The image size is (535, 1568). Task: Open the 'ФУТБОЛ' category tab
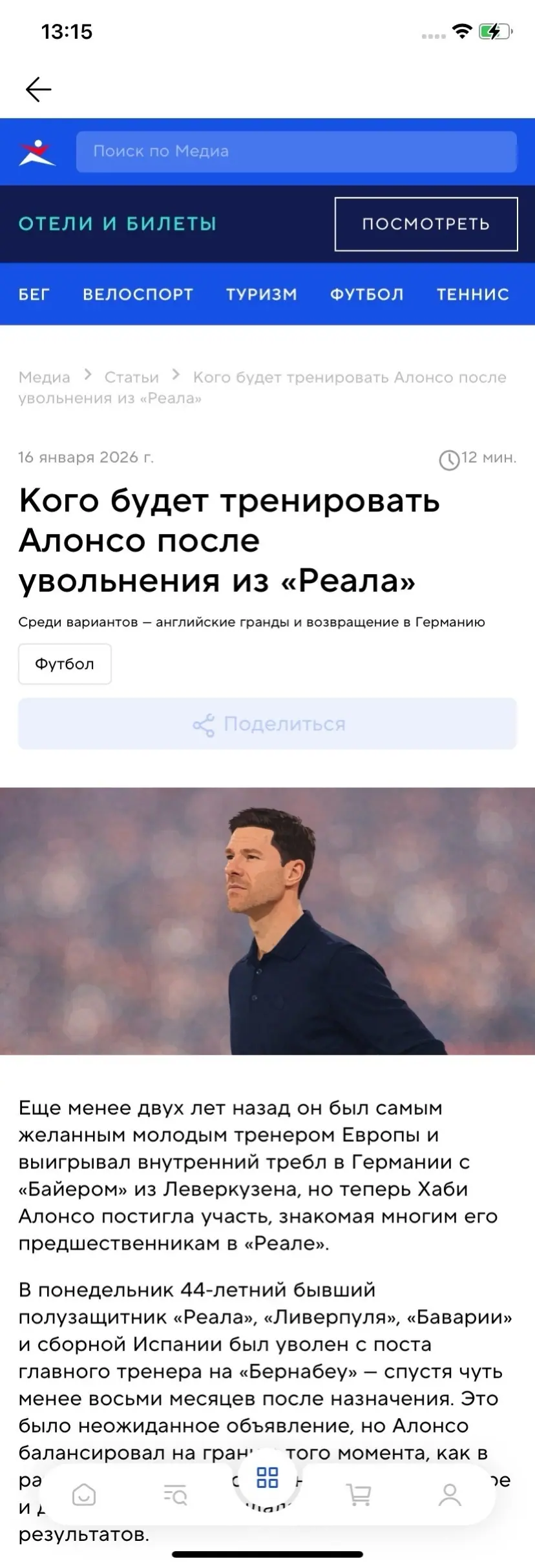(x=367, y=294)
